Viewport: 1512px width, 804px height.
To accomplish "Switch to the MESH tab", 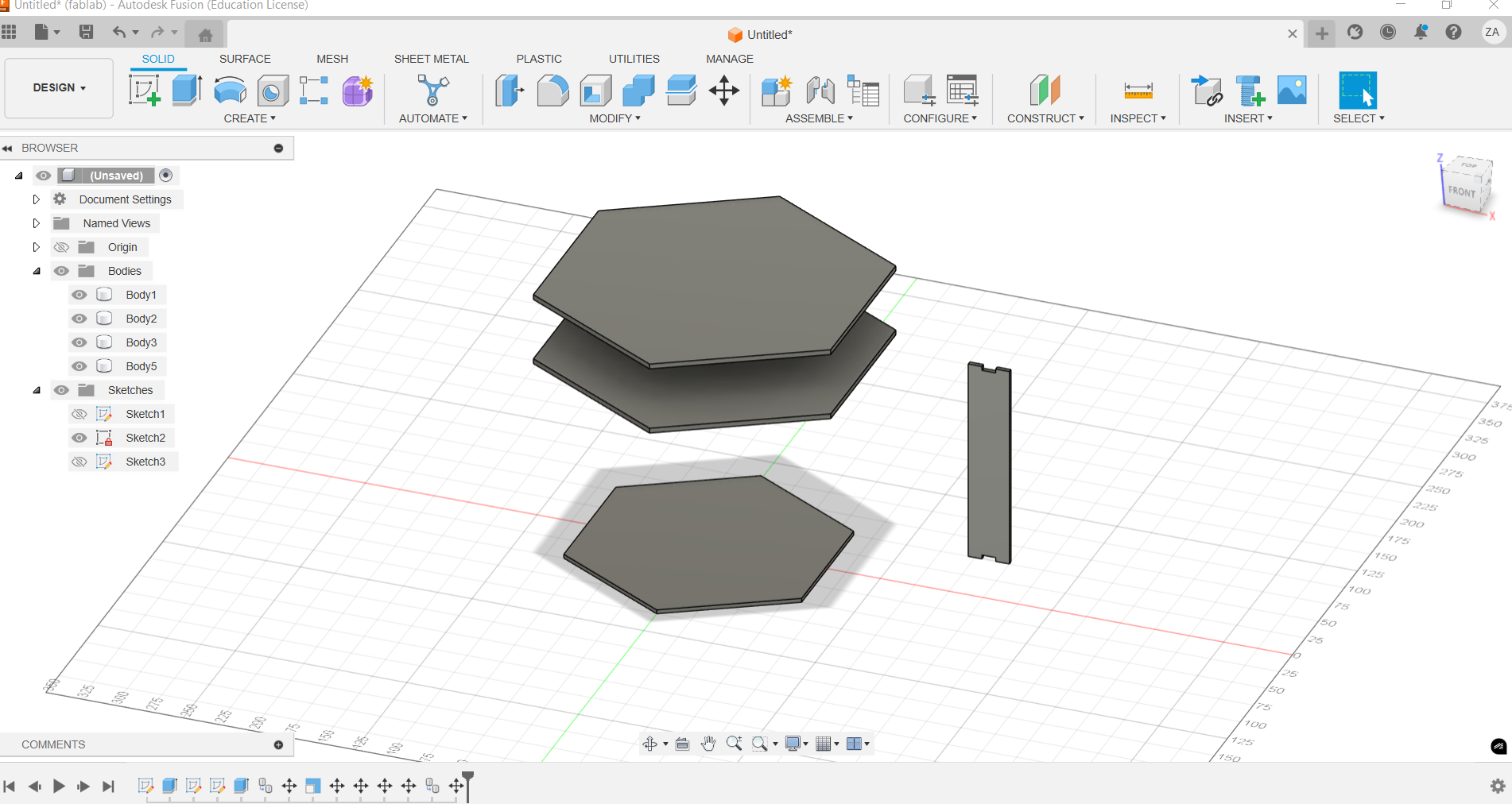I will pos(332,59).
